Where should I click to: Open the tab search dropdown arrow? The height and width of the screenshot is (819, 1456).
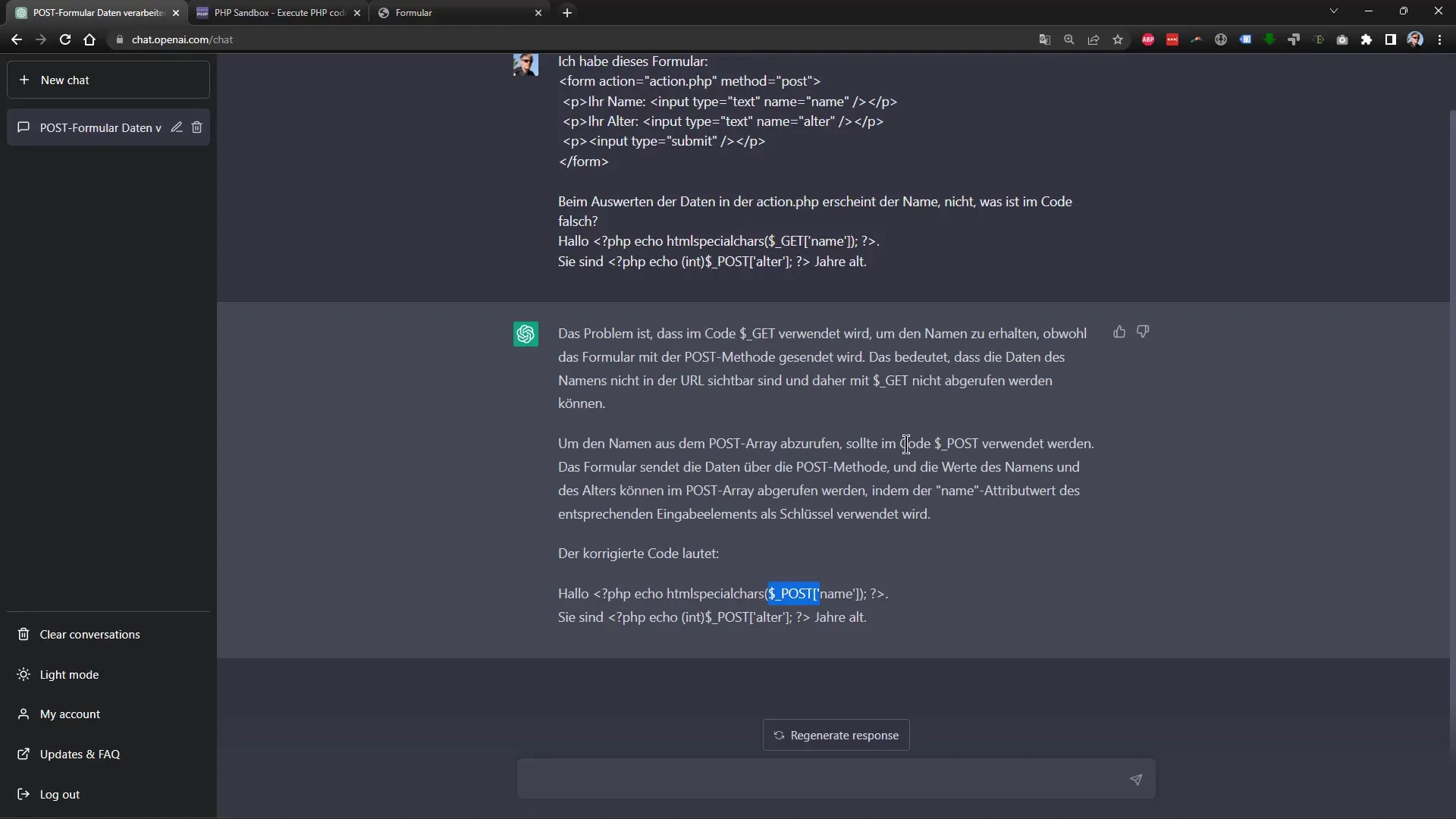[1334, 11]
